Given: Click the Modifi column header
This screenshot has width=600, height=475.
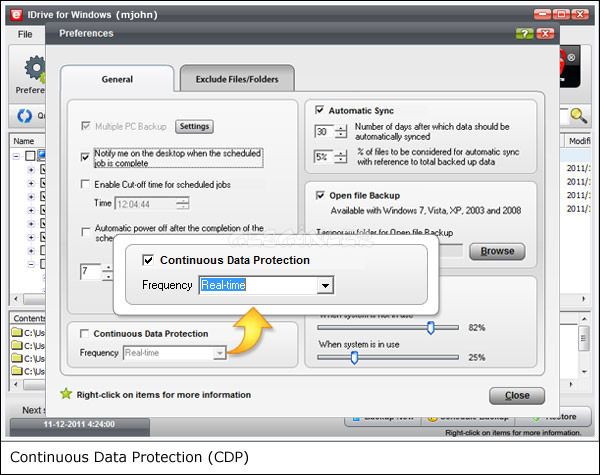Looking at the screenshot, I should (578, 141).
